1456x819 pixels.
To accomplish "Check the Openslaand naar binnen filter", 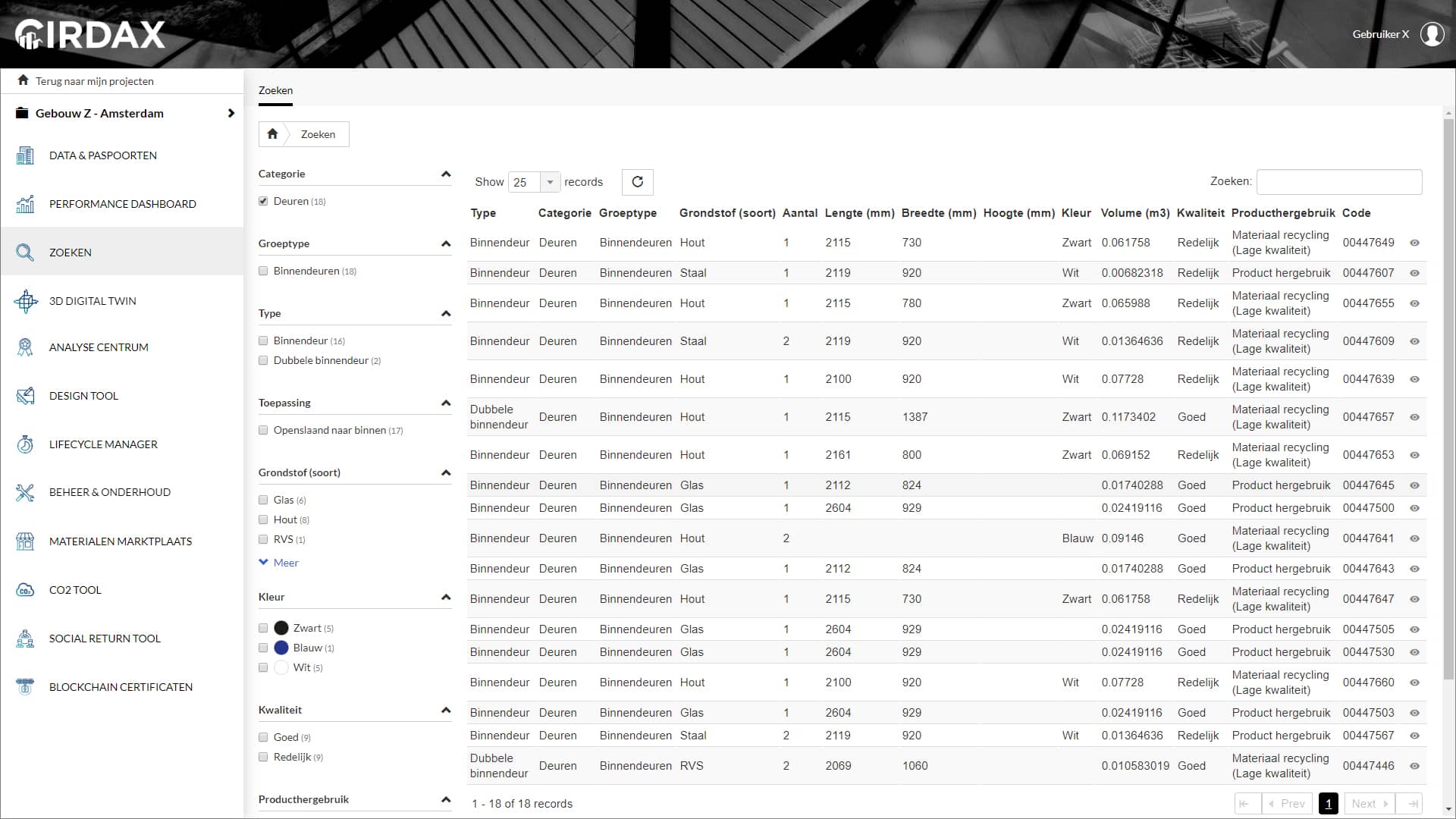I will tap(263, 430).
